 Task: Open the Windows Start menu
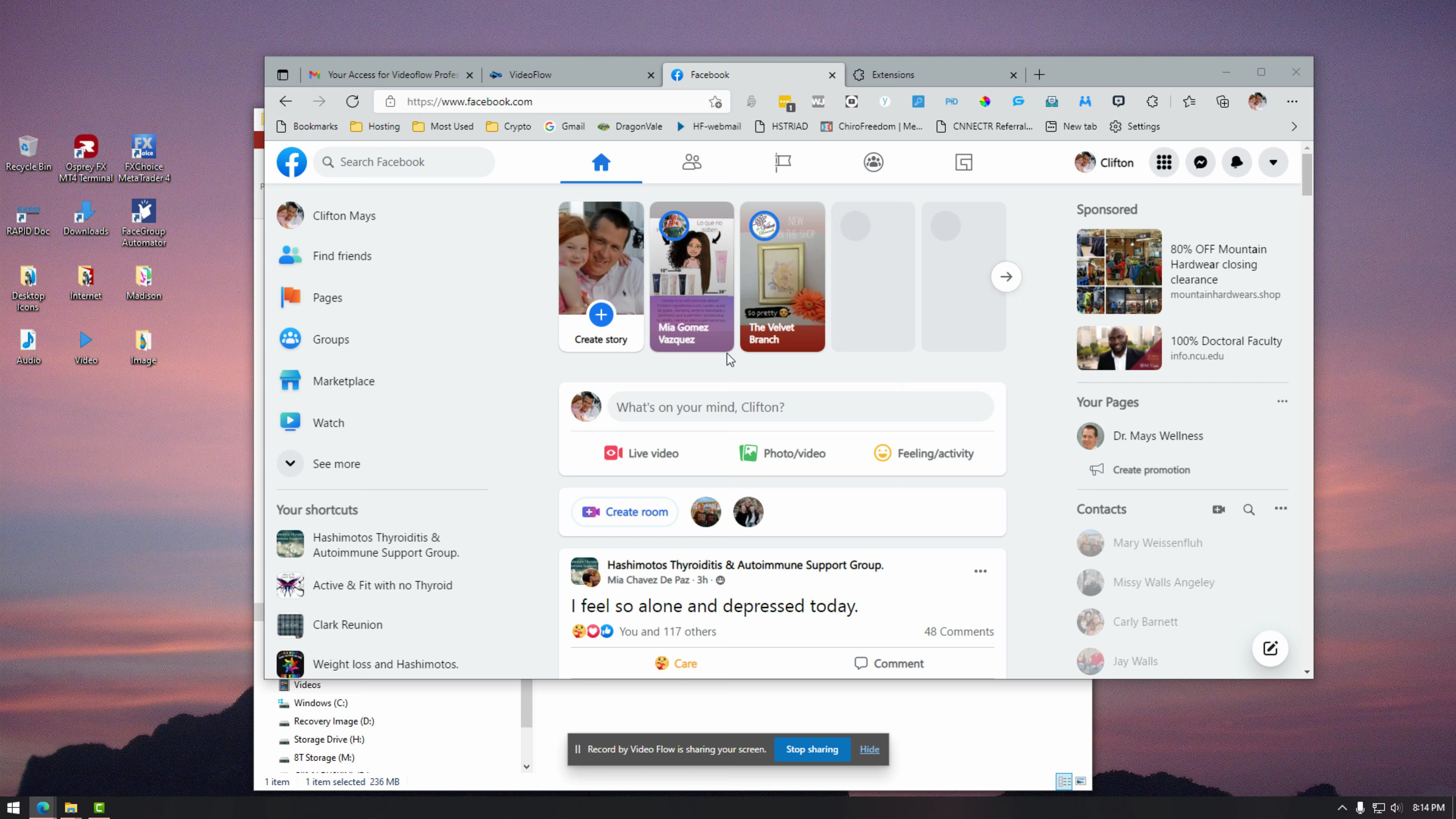click(14, 808)
